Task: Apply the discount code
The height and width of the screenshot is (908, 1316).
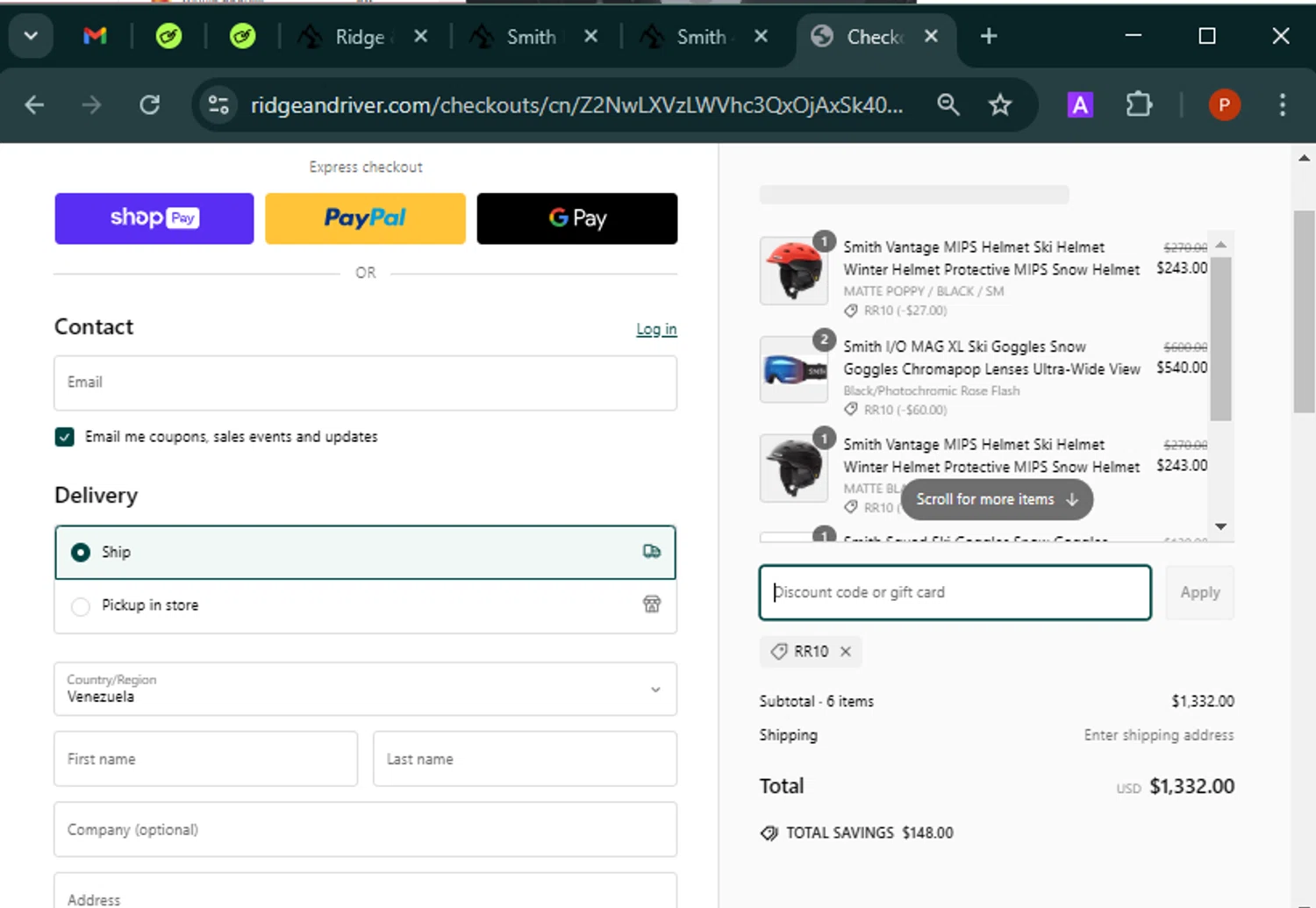Action: click(1199, 593)
